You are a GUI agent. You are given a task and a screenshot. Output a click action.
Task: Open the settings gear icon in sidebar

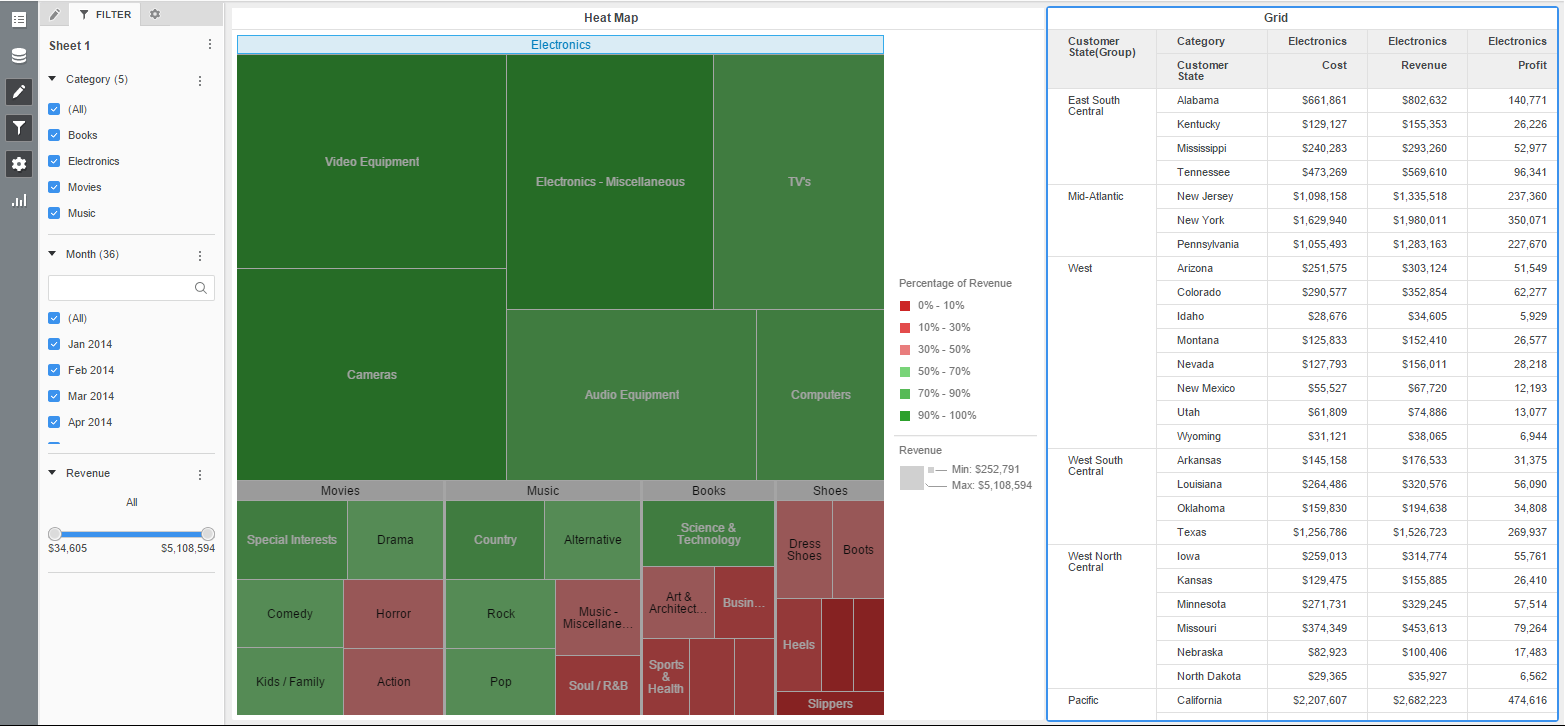[x=18, y=163]
